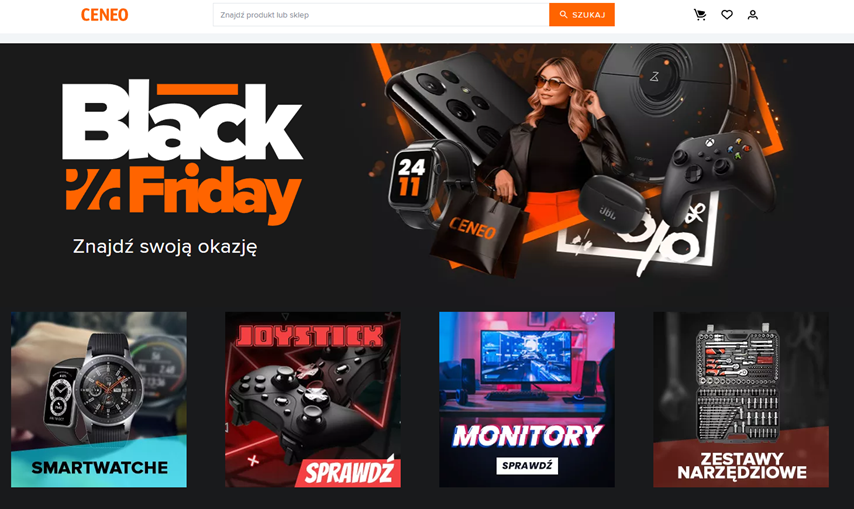
Task: Focus the "Znajdź produkt lub sklep" search field
Action: pos(381,15)
